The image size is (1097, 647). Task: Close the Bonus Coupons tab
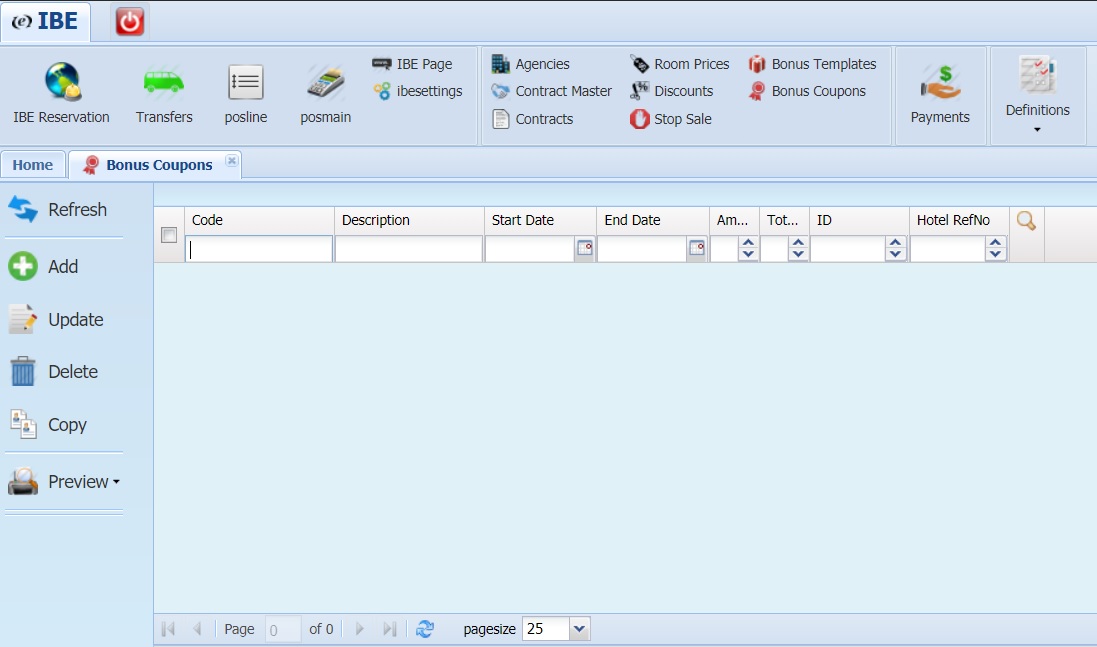[232, 161]
